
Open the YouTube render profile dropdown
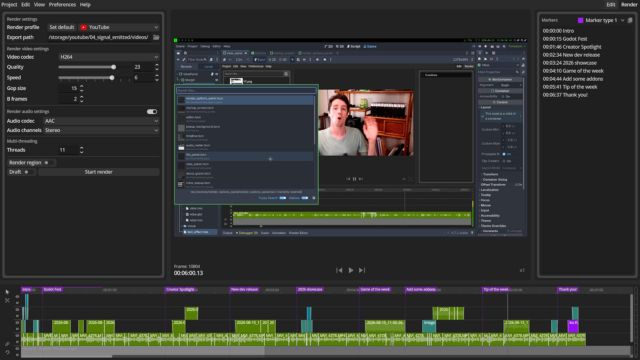(119, 27)
